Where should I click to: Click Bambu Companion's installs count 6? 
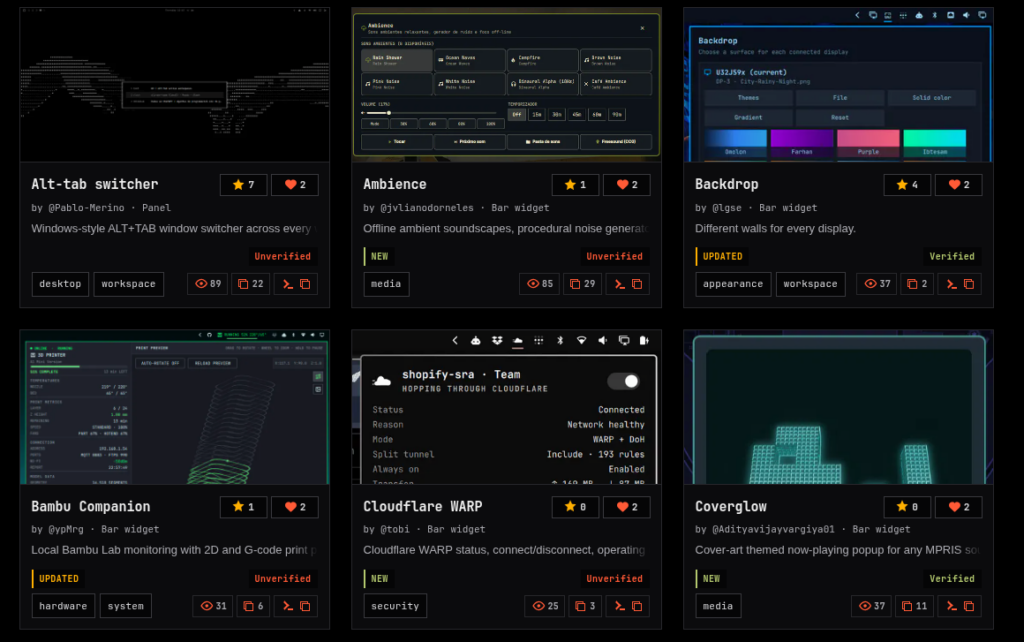pos(253,606)
